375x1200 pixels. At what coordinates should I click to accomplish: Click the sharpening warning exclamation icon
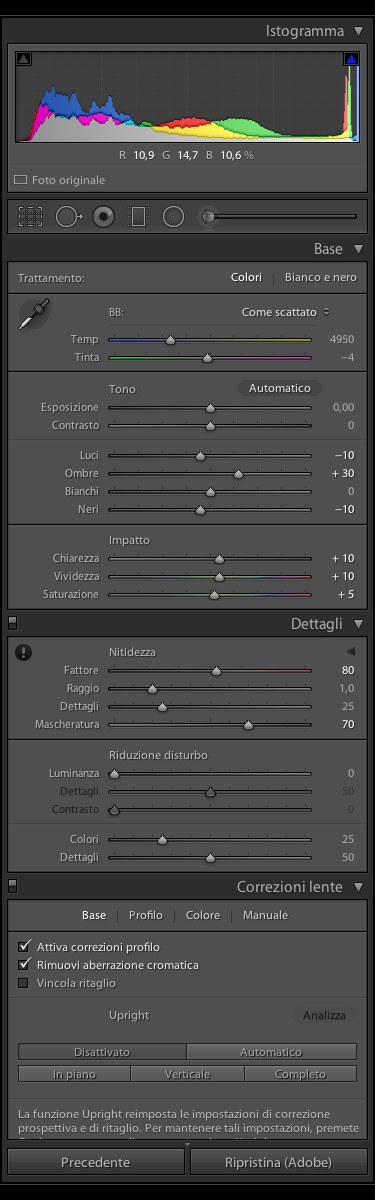24,652
